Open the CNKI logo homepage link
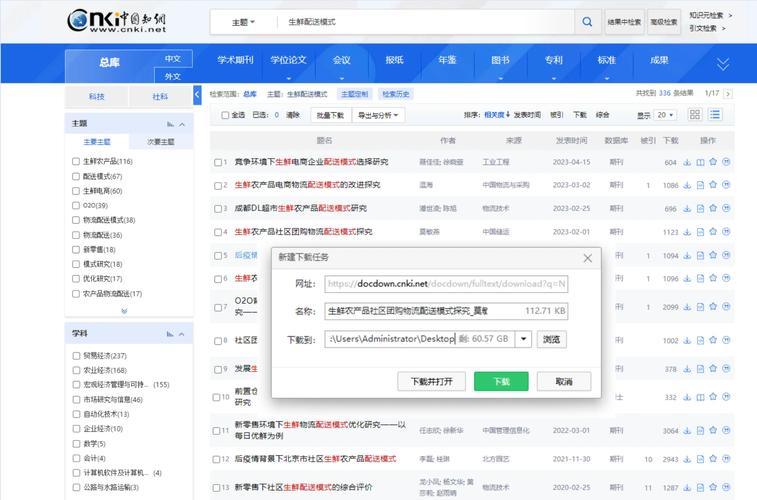This screenshot has height=500, width=757. click(117, 21)
